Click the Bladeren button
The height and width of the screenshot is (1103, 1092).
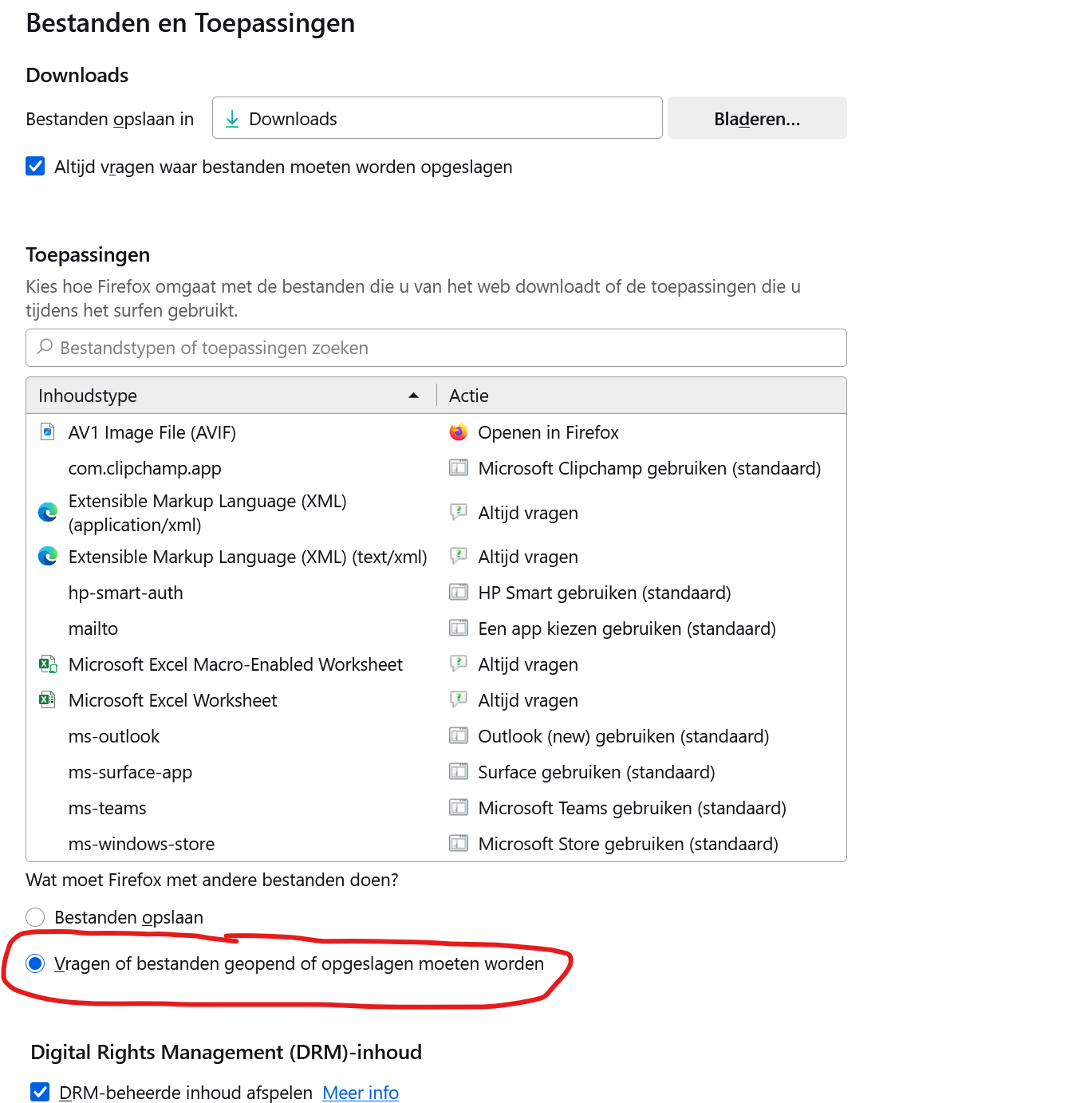756,117
